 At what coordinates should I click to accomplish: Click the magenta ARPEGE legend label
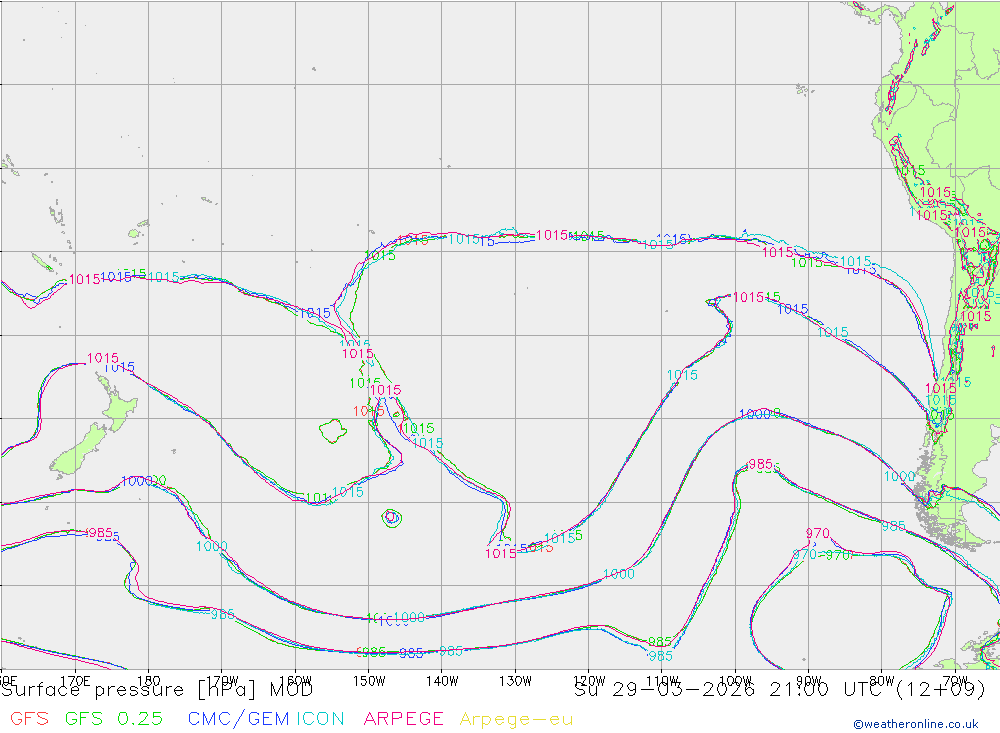[403, 718]
